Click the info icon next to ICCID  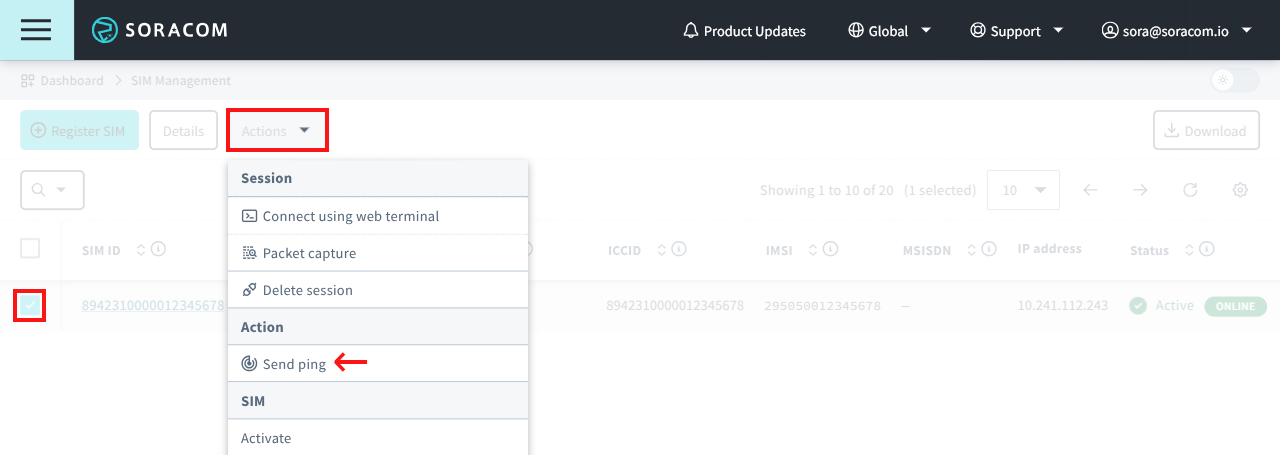click(x=679, y=249)
